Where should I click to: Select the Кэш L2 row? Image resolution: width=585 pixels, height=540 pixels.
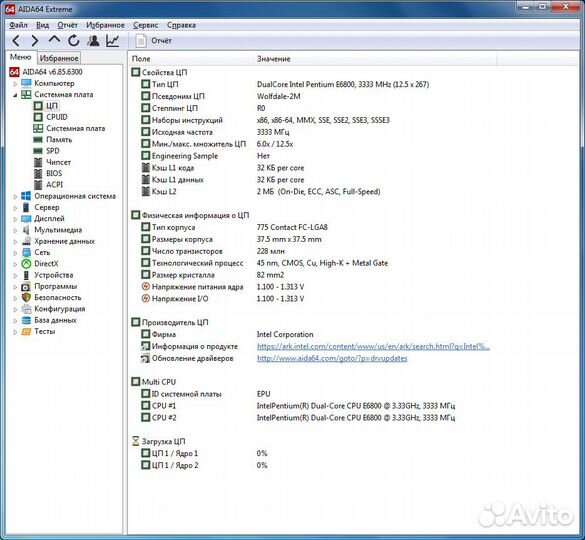tap(261, 191)
